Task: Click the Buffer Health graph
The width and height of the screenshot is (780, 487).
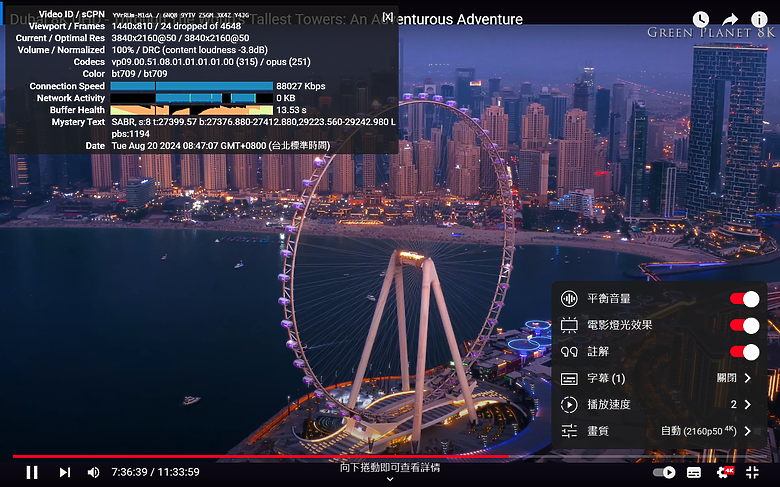Action: [x=192, y=110]
